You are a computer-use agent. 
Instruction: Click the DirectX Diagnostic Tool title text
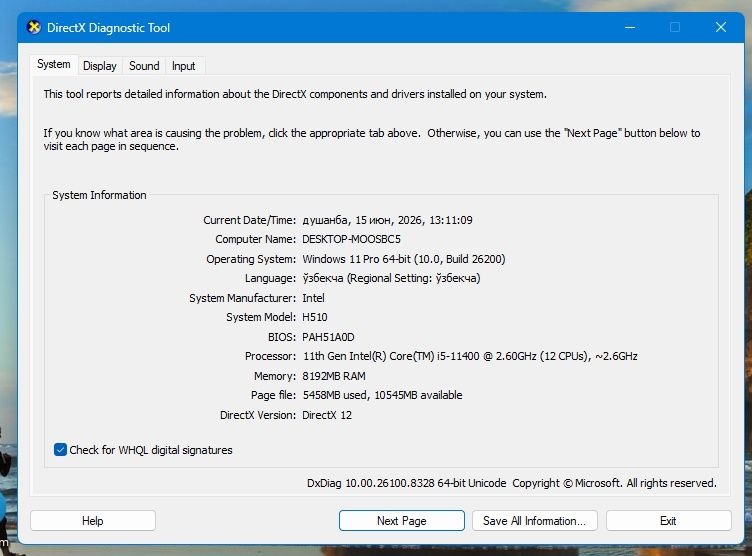(x=108, y=28)
